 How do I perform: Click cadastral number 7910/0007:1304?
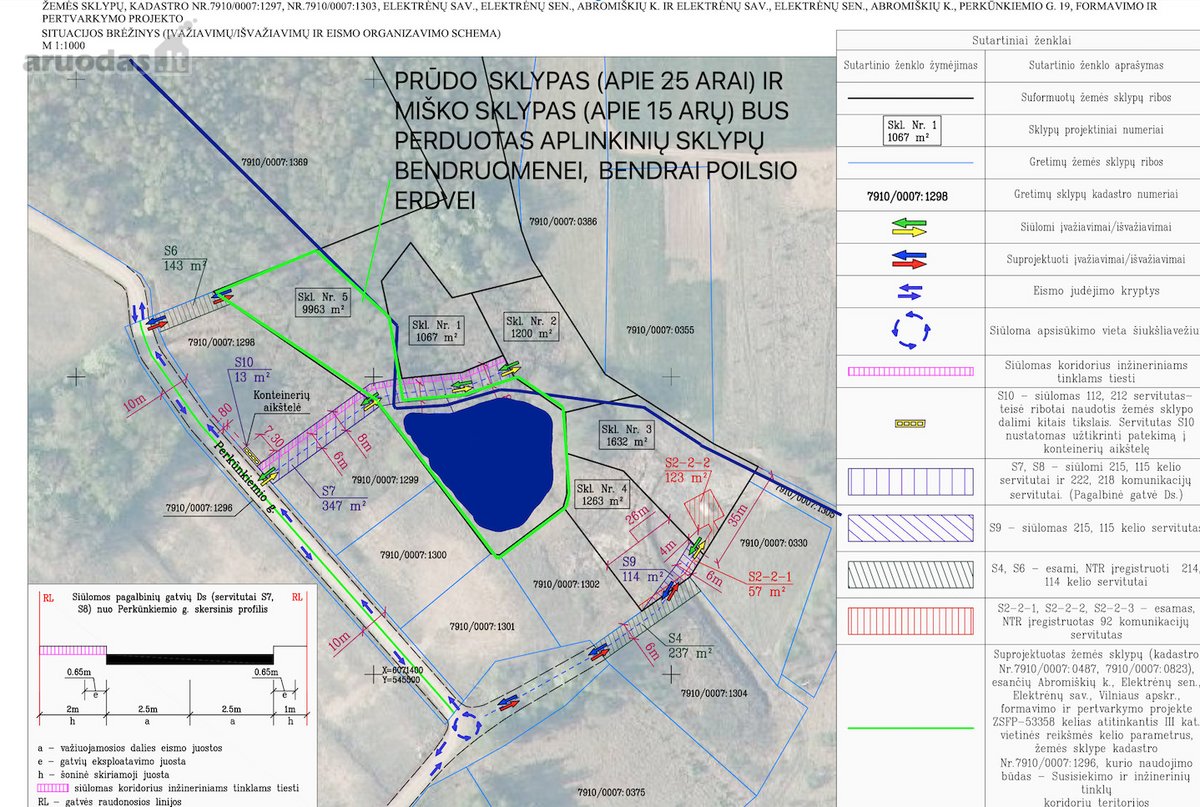click(x=712, y=692)
